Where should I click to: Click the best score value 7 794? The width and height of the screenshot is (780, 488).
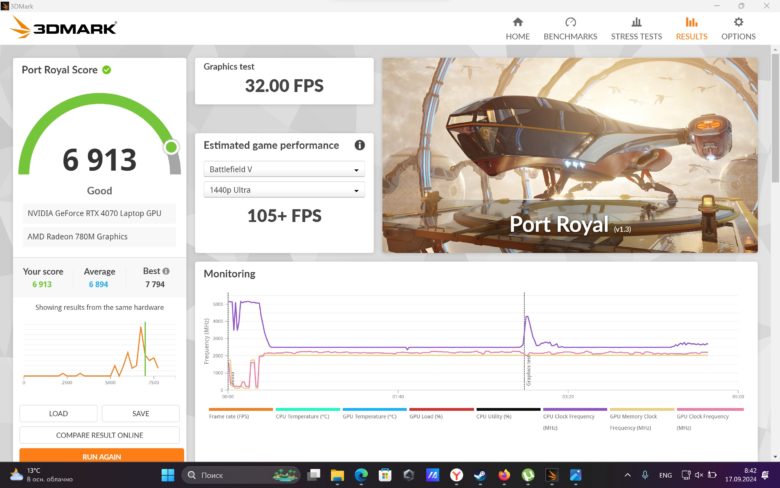[155, 285]
